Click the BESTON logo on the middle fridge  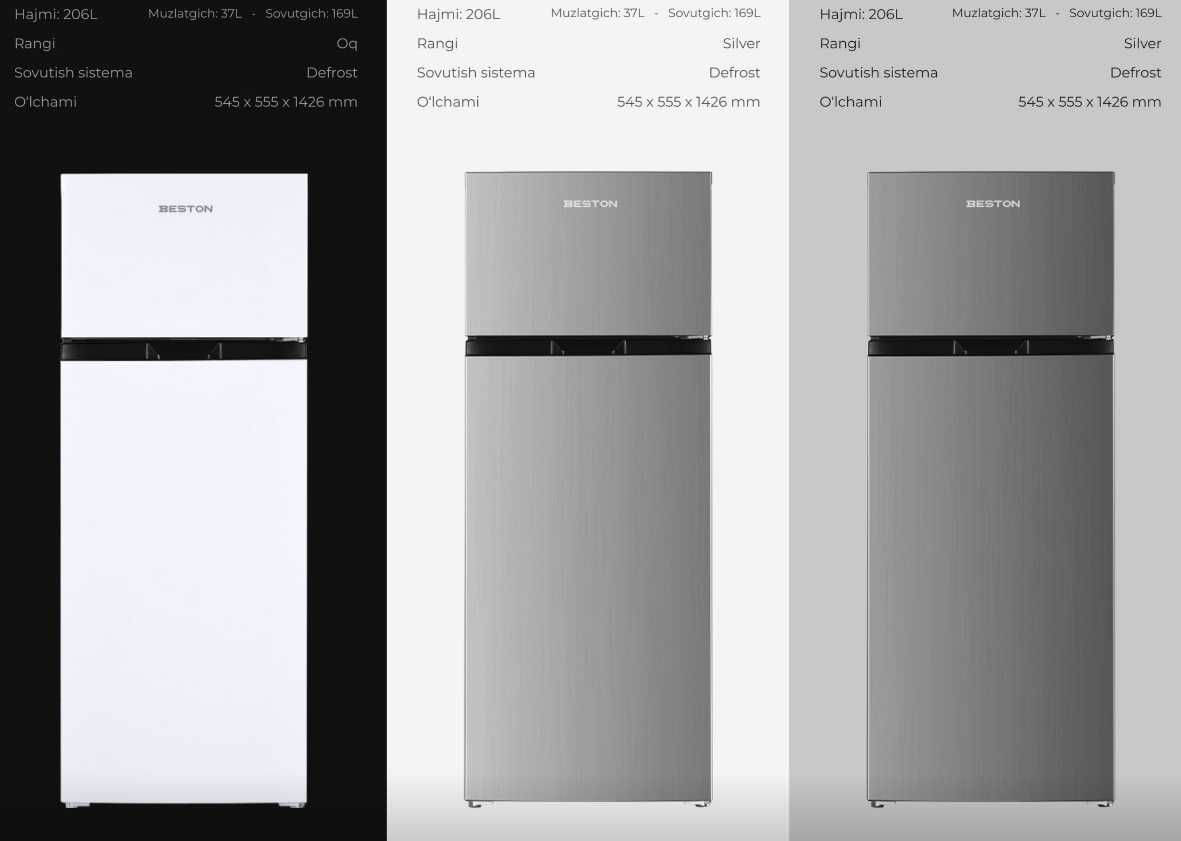(x=590, y=203)
